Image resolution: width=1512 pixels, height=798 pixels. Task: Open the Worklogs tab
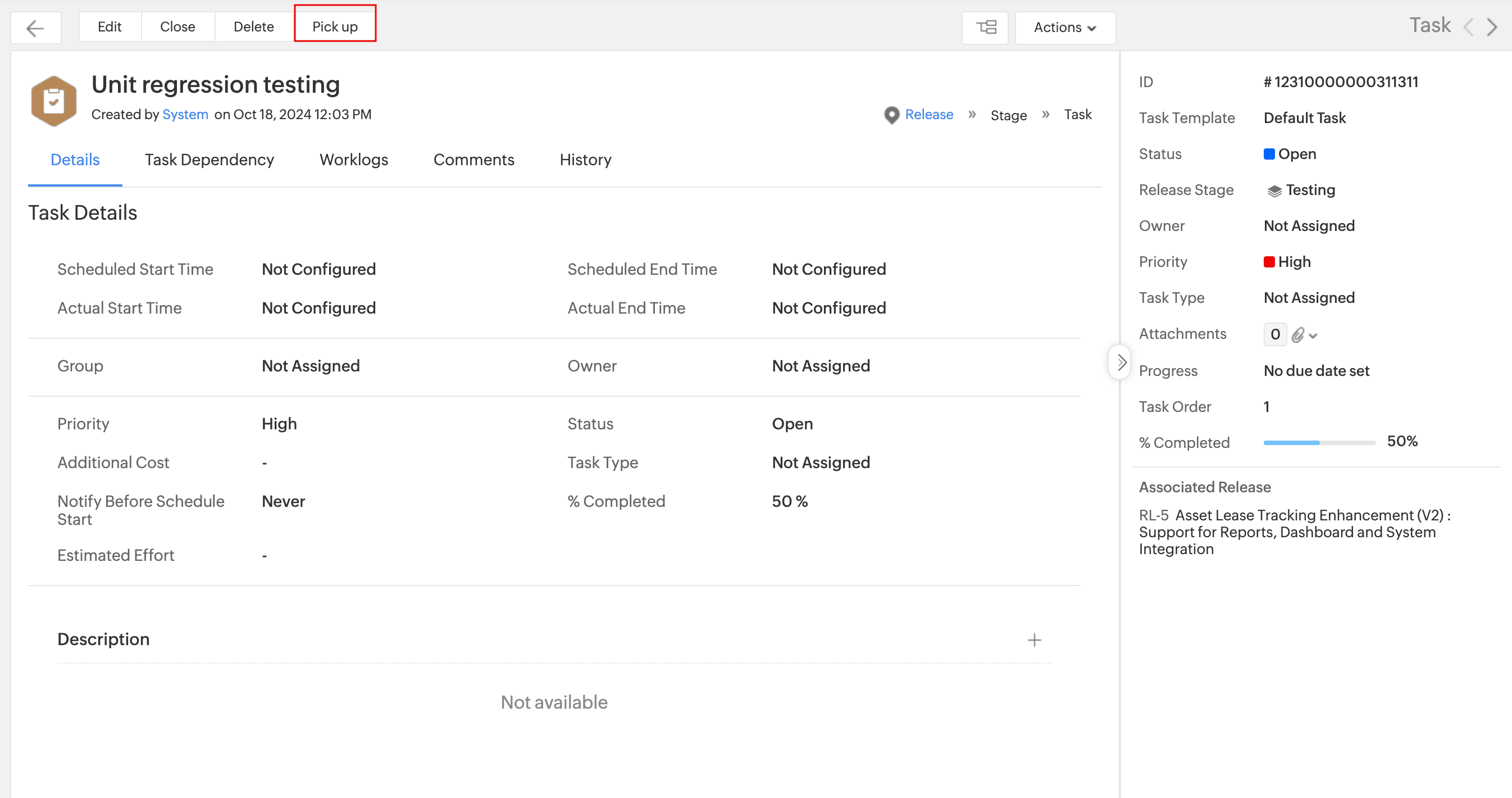point(353,160)
